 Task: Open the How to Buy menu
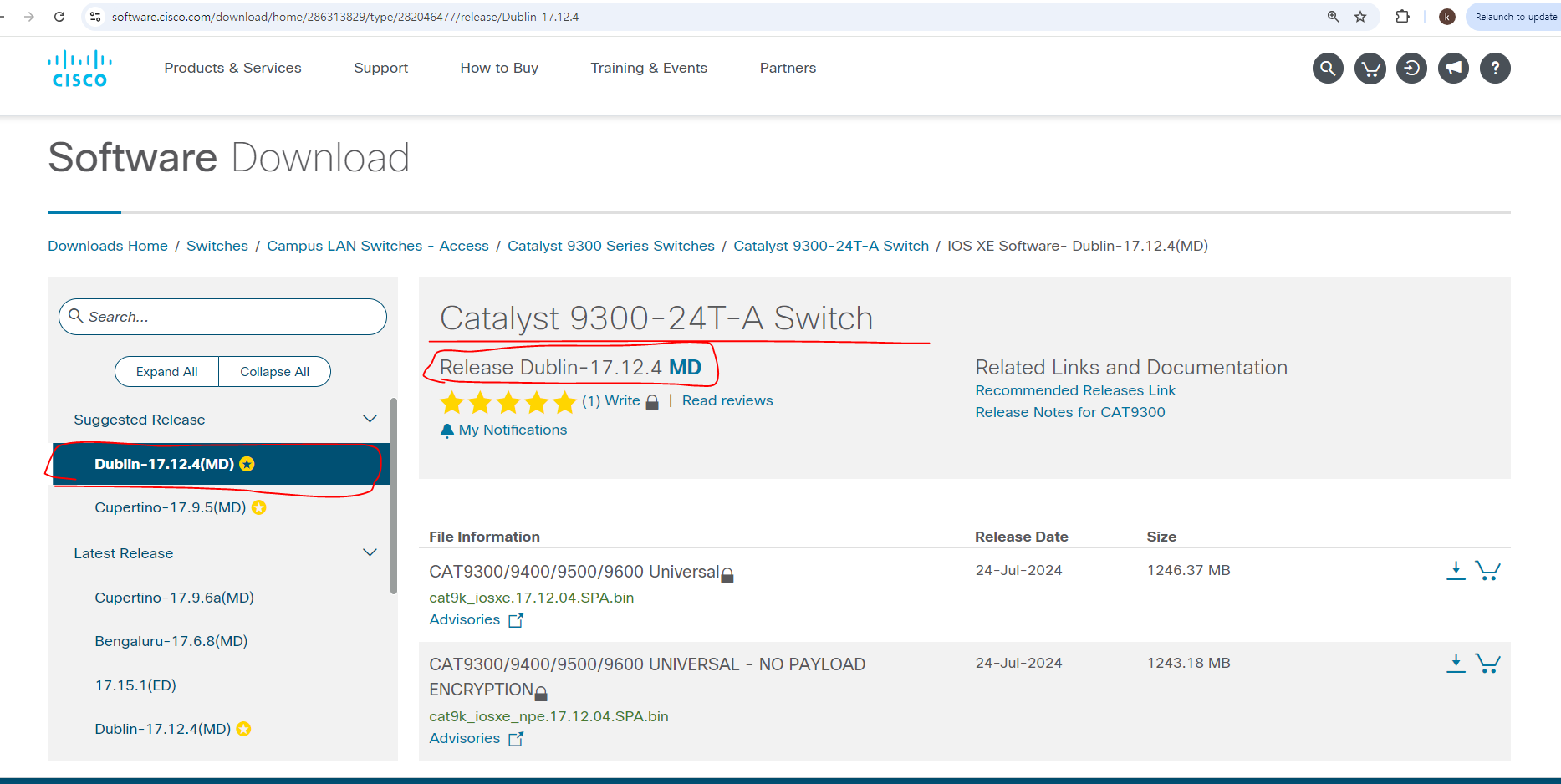pos(499,68)
